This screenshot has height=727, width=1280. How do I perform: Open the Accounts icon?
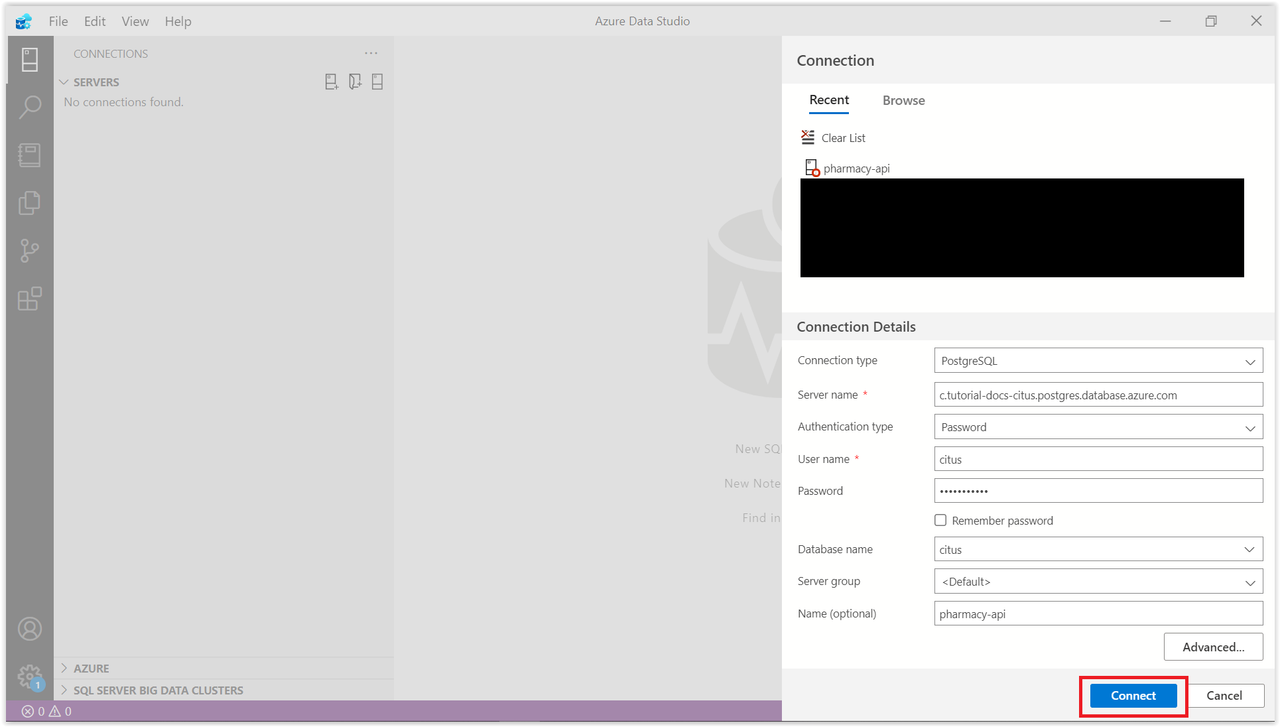pos(30,629)
